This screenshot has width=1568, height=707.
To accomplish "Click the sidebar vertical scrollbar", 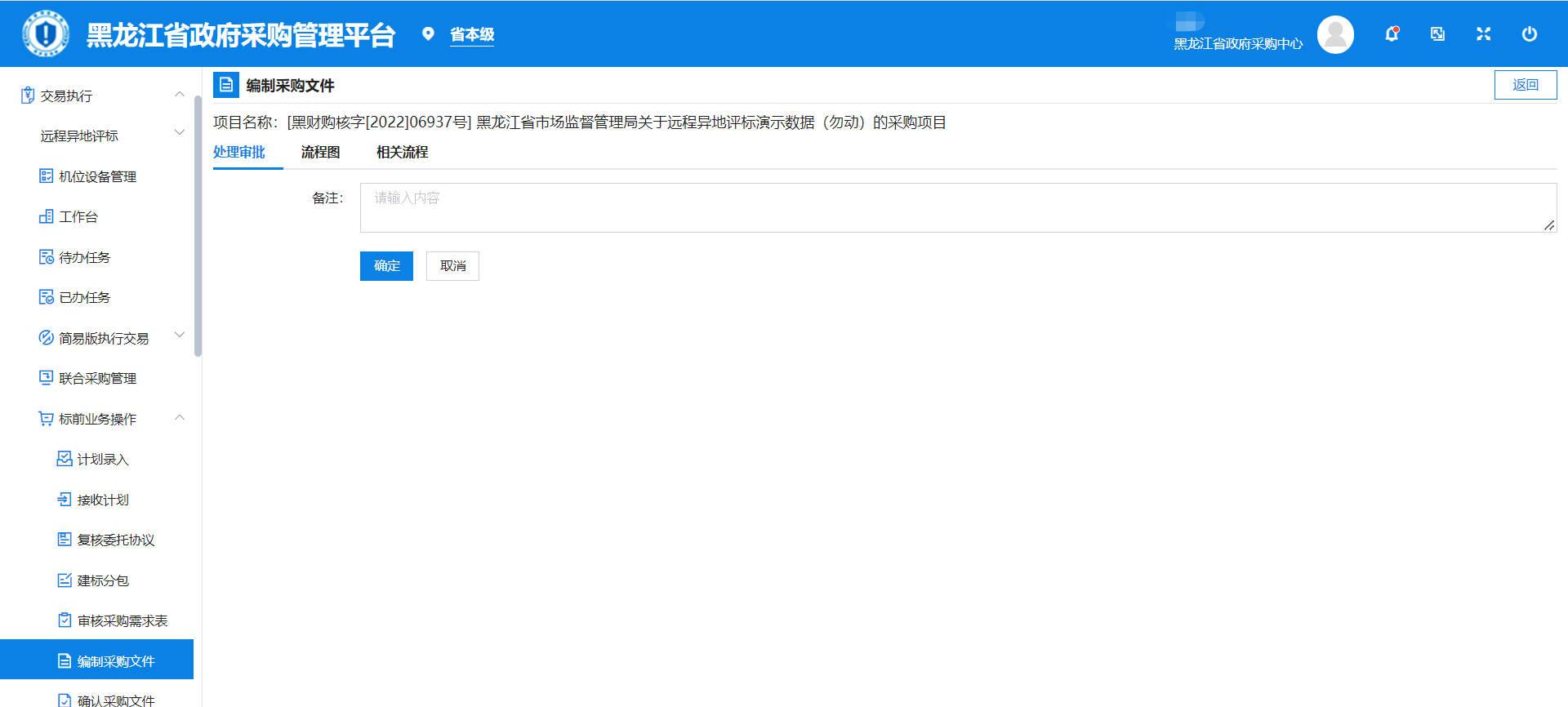I will [x=198, y=226].
